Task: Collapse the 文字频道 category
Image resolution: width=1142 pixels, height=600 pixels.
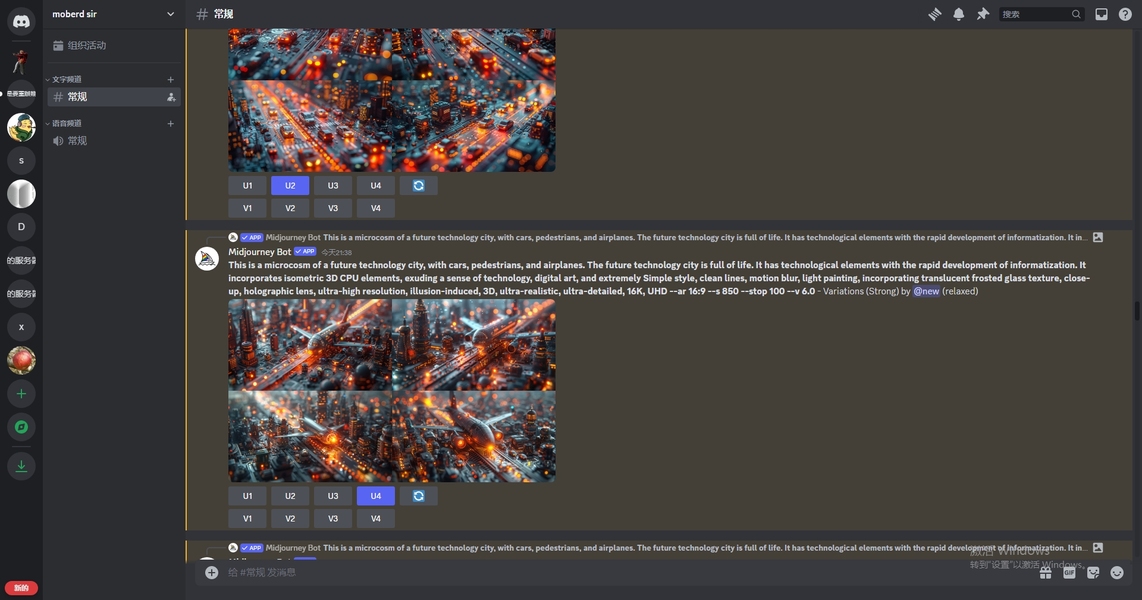Action: pyautogui.click(x=66, y=79)
